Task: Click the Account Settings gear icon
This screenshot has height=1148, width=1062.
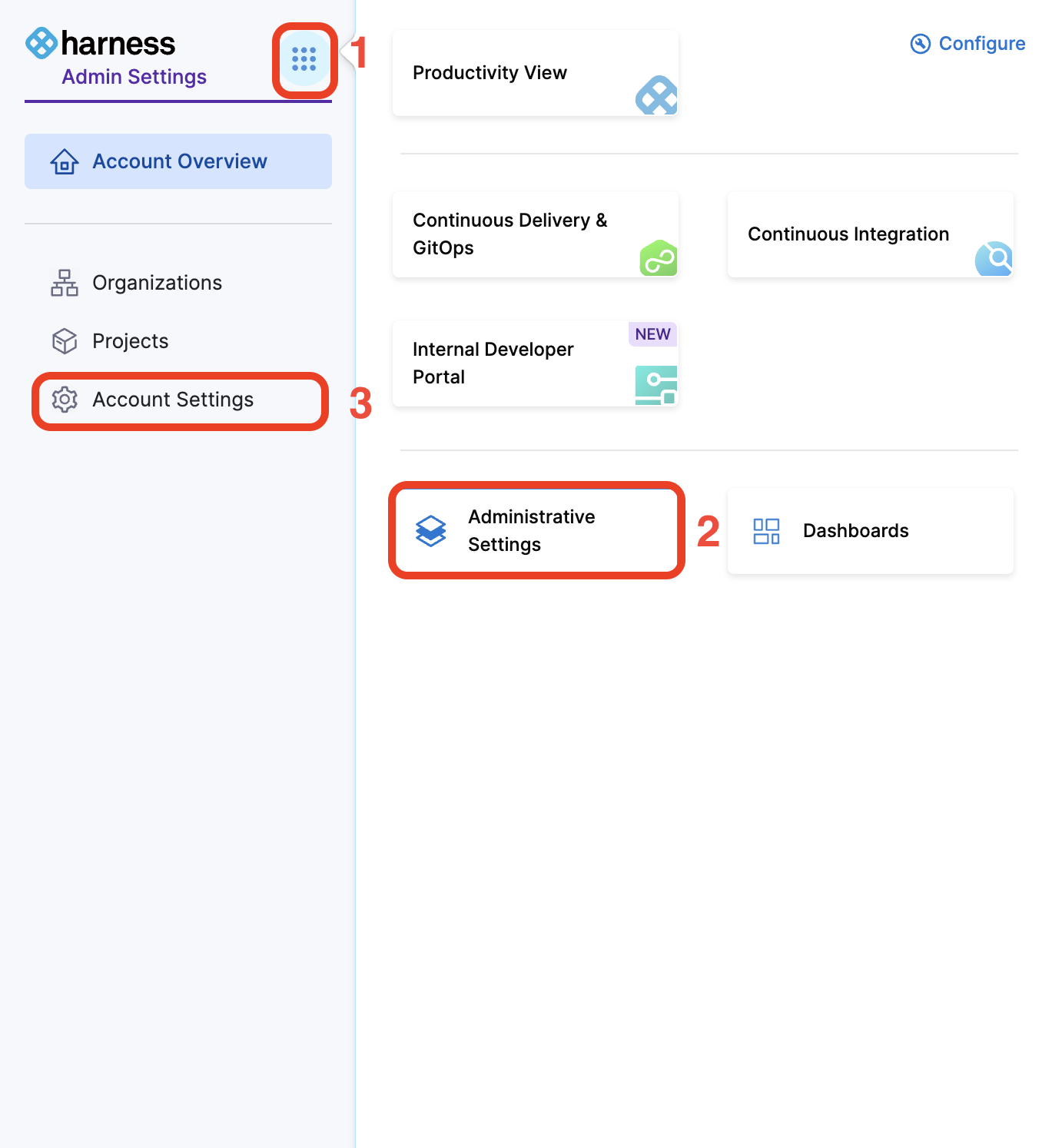Action: [x=65, y=400]
